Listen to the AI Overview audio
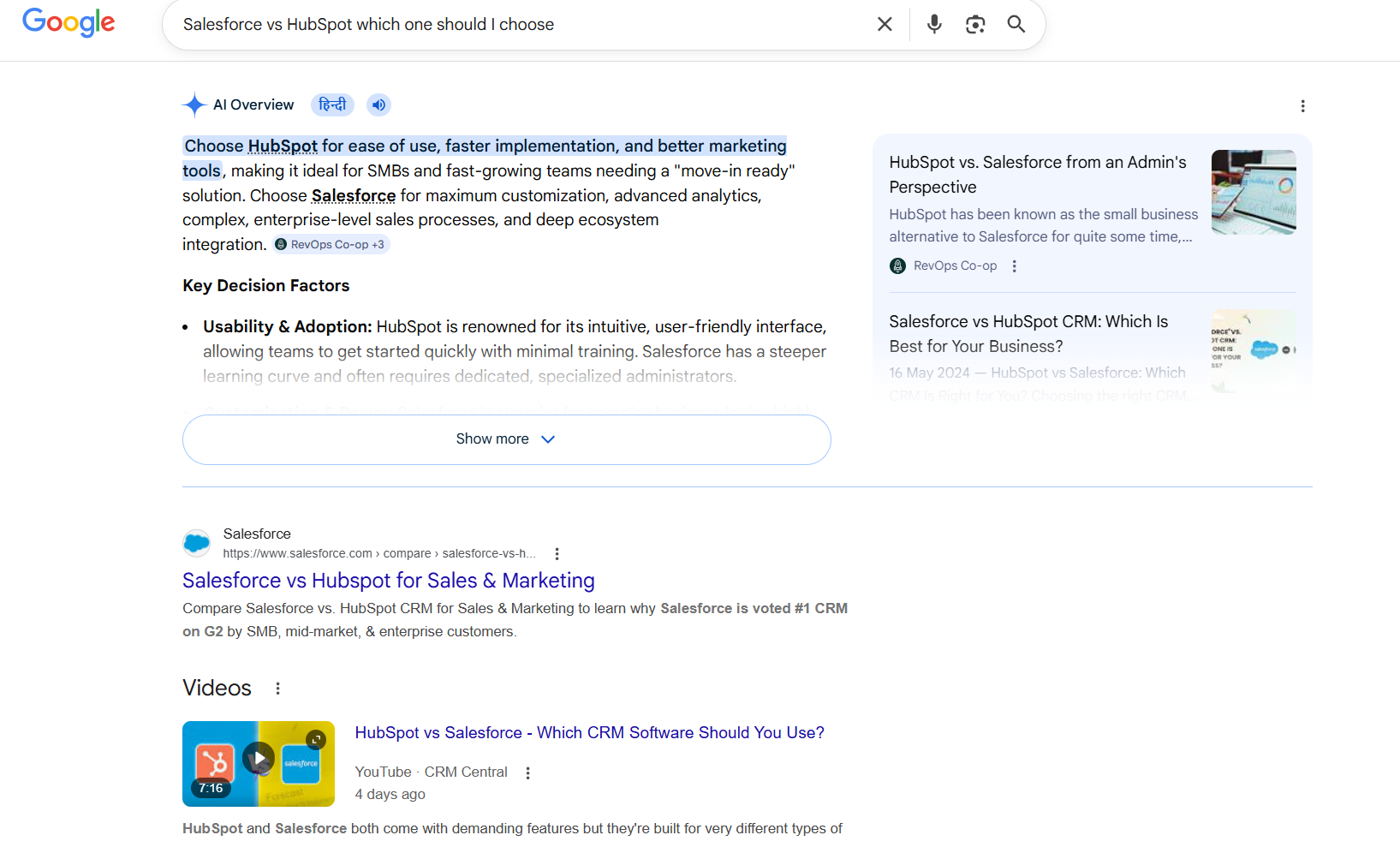Image resolution: width=1400 pixels, height=841 pixels. [x=378, y=104]
